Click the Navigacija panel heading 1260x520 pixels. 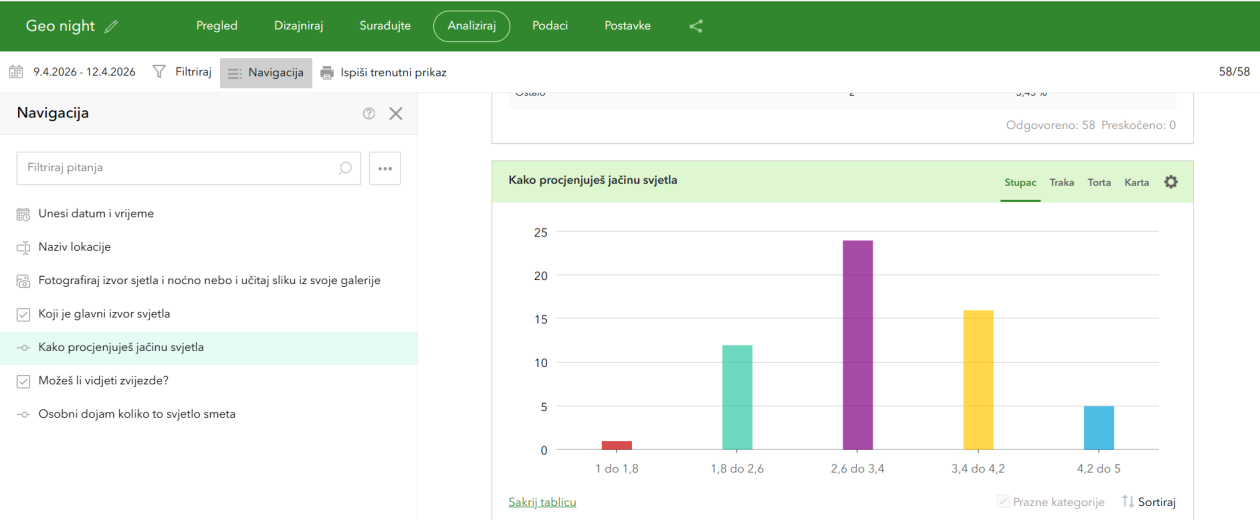[53, 113]
